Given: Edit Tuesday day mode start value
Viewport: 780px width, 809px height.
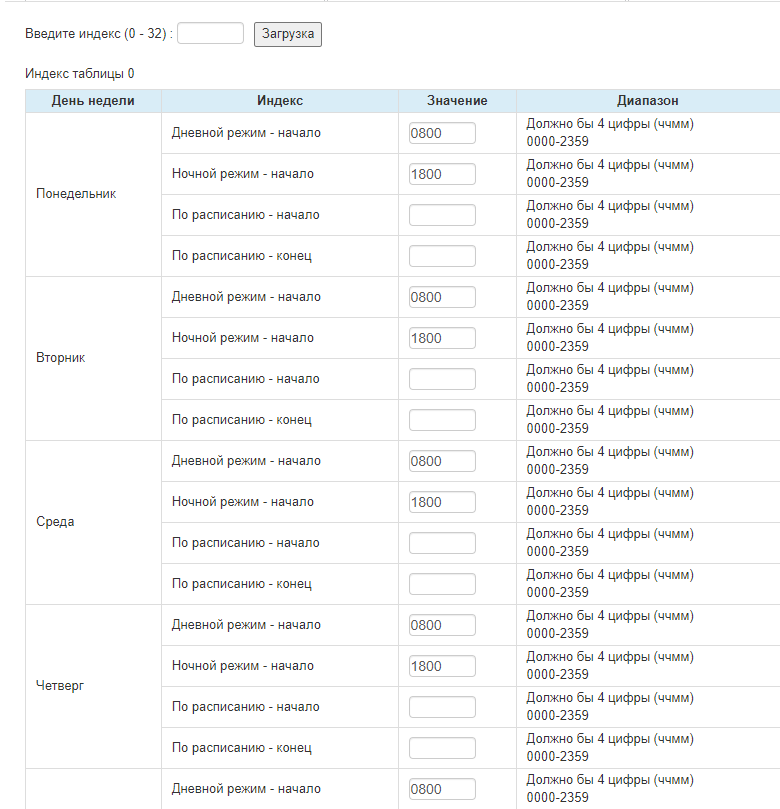Looking at the screenshot, I should [x=442, y=297].
